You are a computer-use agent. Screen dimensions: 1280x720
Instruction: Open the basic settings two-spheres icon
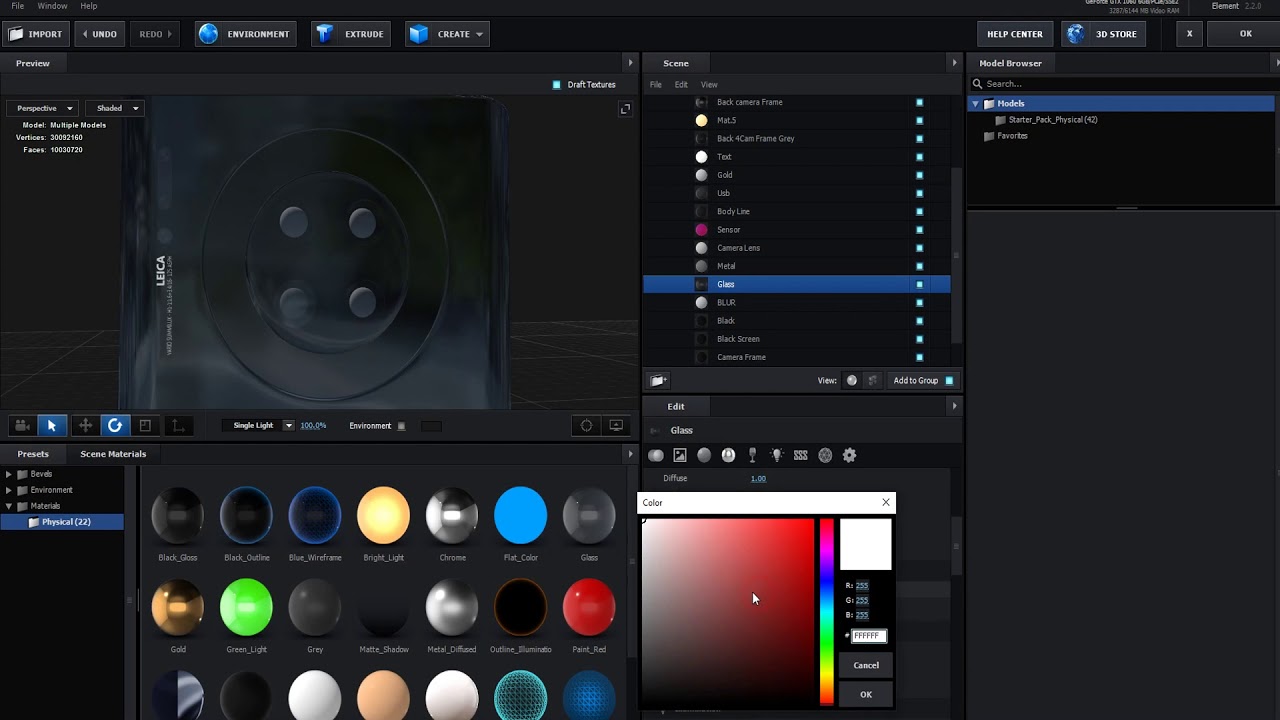click(x=656, y=455)
